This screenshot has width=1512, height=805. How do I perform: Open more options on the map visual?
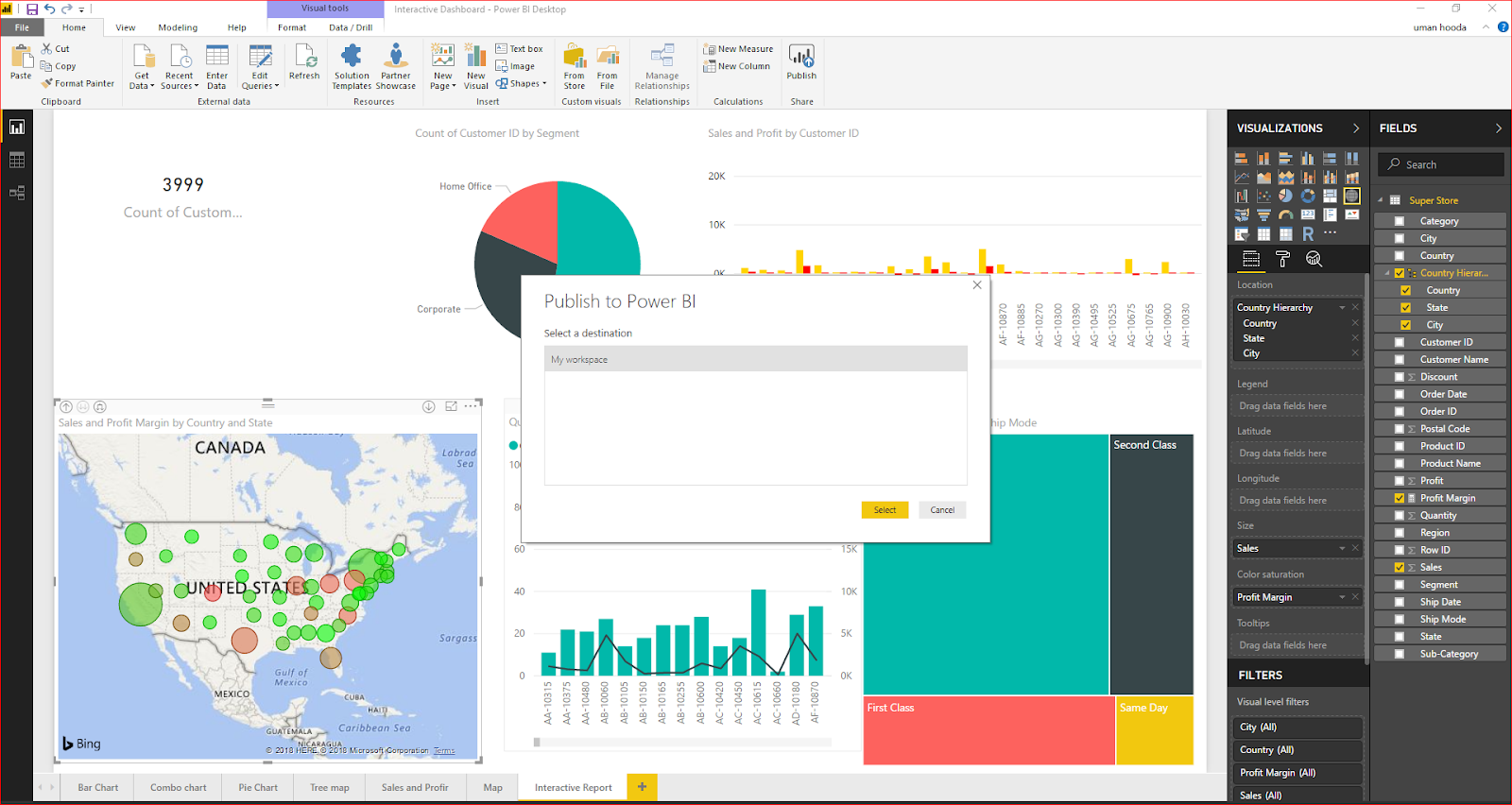(x=470, y=406)
